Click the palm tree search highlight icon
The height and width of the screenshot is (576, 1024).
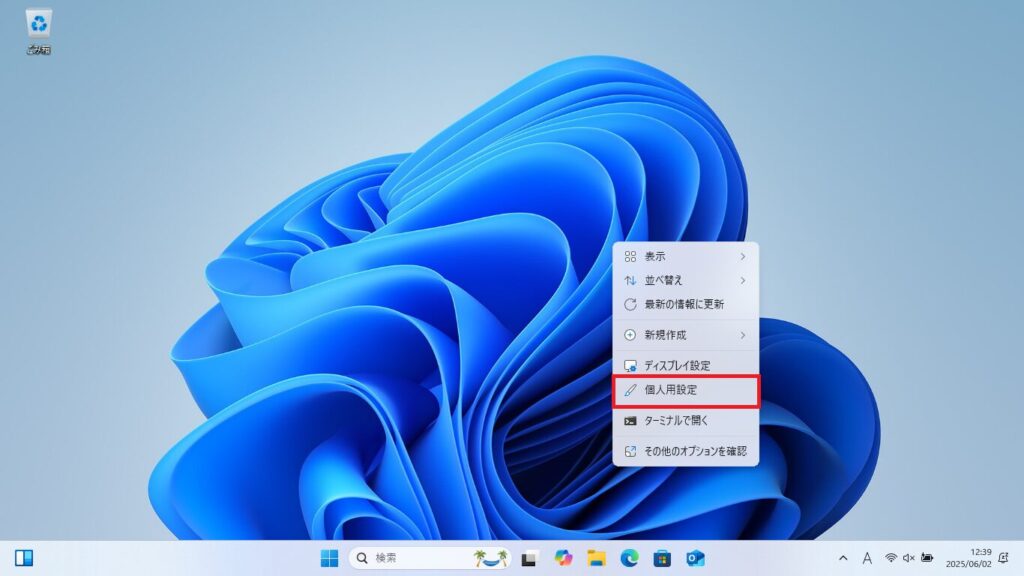(x=490, y=558)
